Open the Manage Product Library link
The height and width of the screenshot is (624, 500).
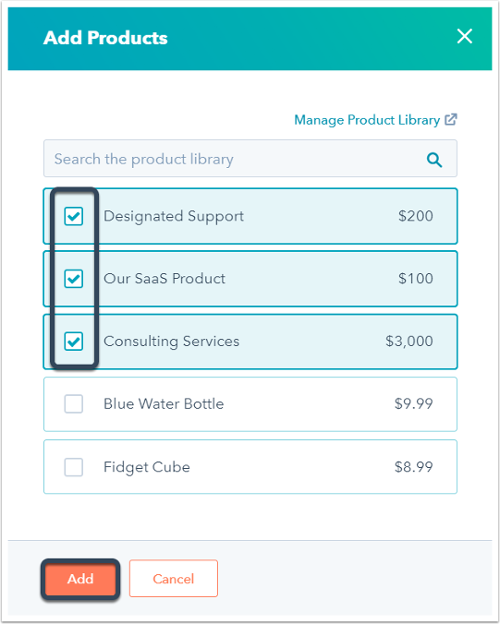click(367, 120)
